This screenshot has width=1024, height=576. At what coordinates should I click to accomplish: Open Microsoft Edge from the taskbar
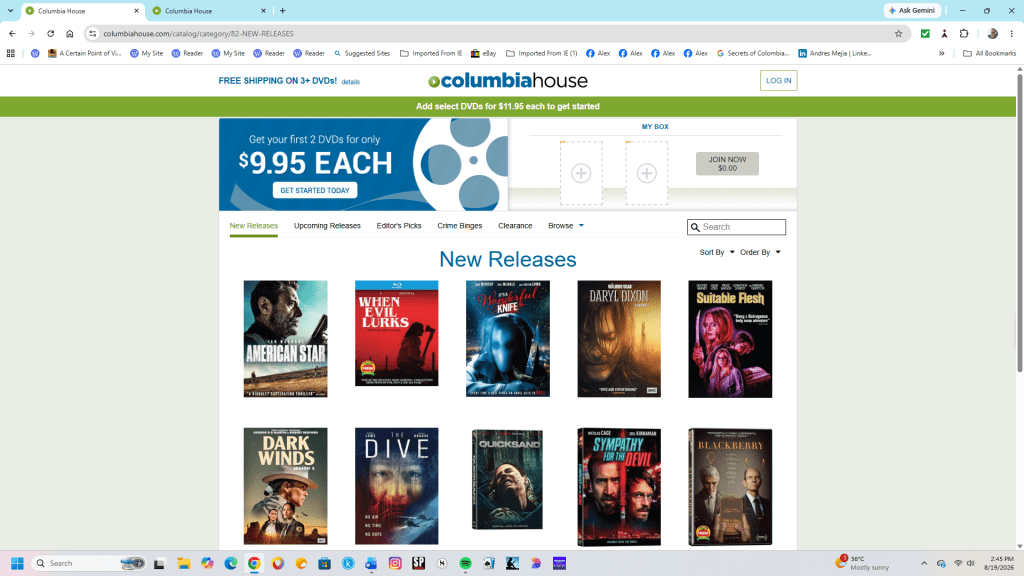(231, 563)
